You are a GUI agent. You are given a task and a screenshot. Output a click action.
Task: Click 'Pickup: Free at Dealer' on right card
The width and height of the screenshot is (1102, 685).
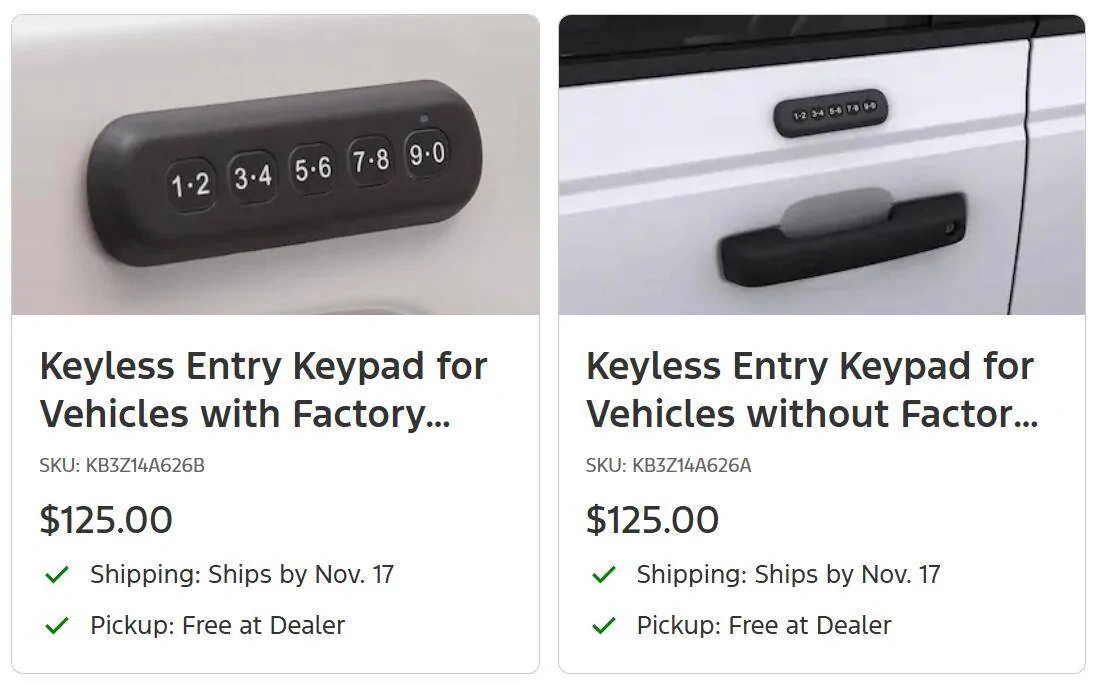click(x=764, y=626)
